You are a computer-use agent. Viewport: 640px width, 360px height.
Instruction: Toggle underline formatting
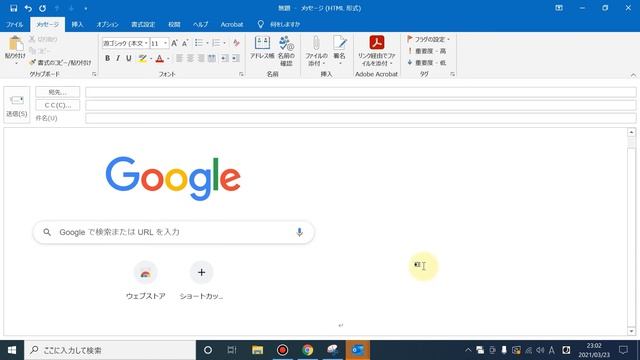[129, 58]
